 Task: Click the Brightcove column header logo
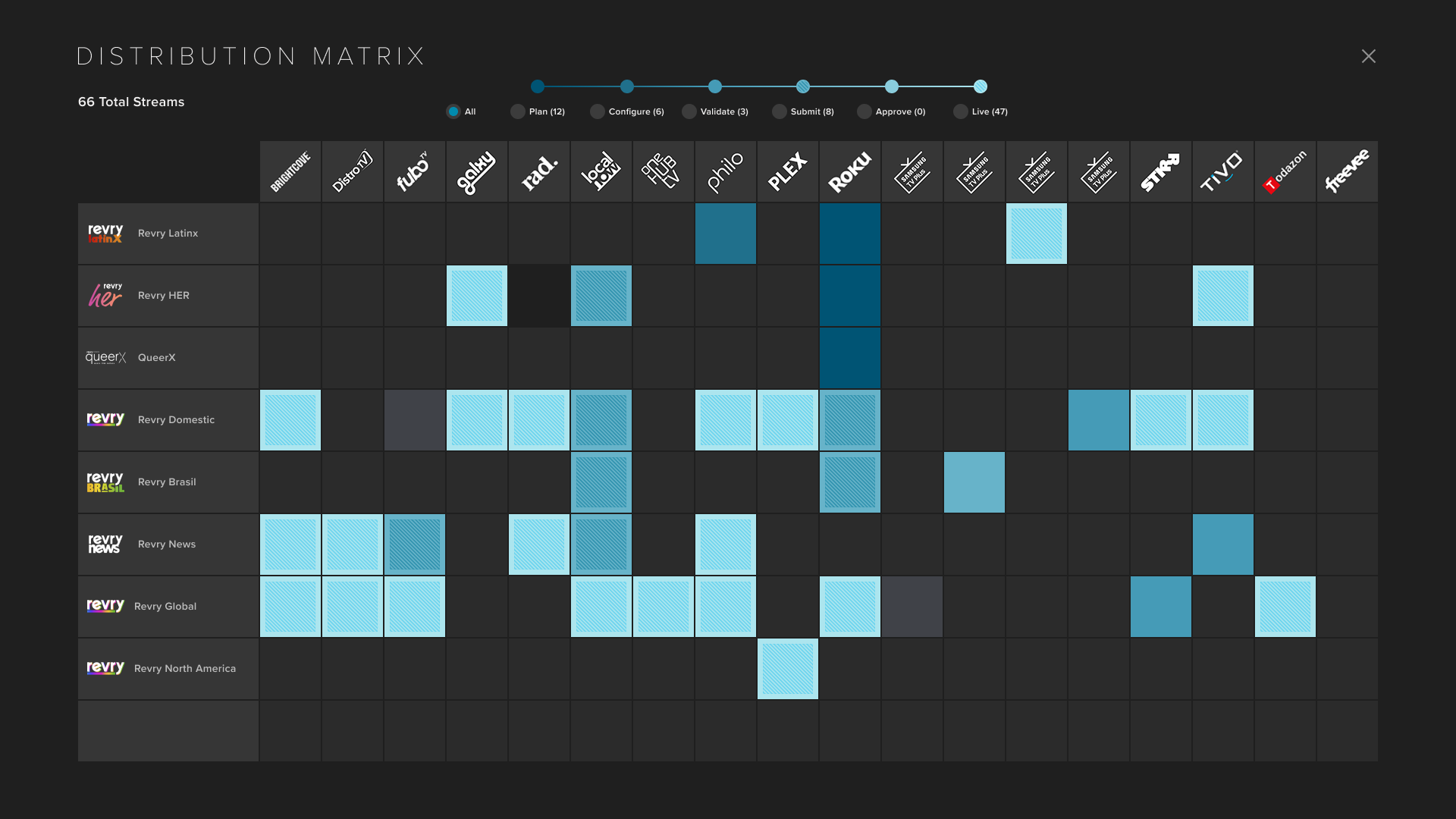tap(290, 171)
